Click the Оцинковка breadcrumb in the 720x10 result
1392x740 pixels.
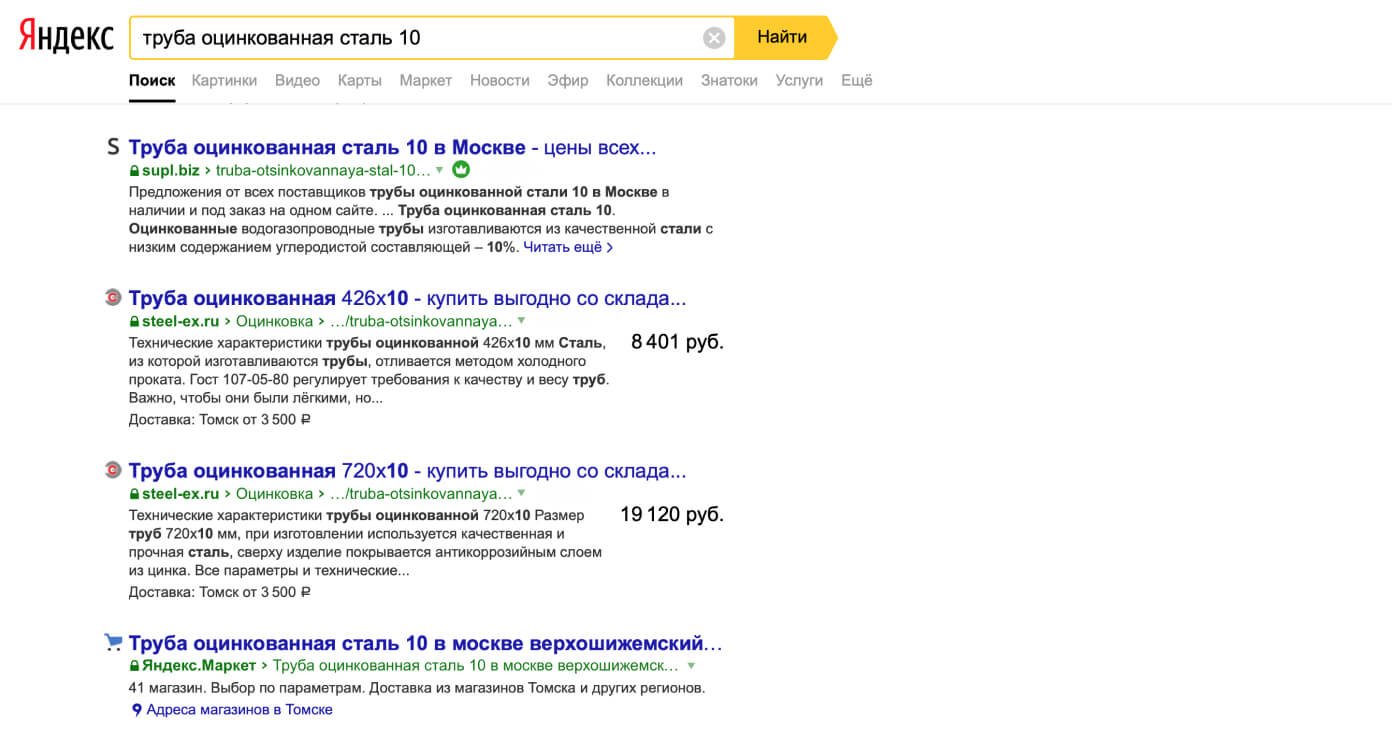(274, 493)
